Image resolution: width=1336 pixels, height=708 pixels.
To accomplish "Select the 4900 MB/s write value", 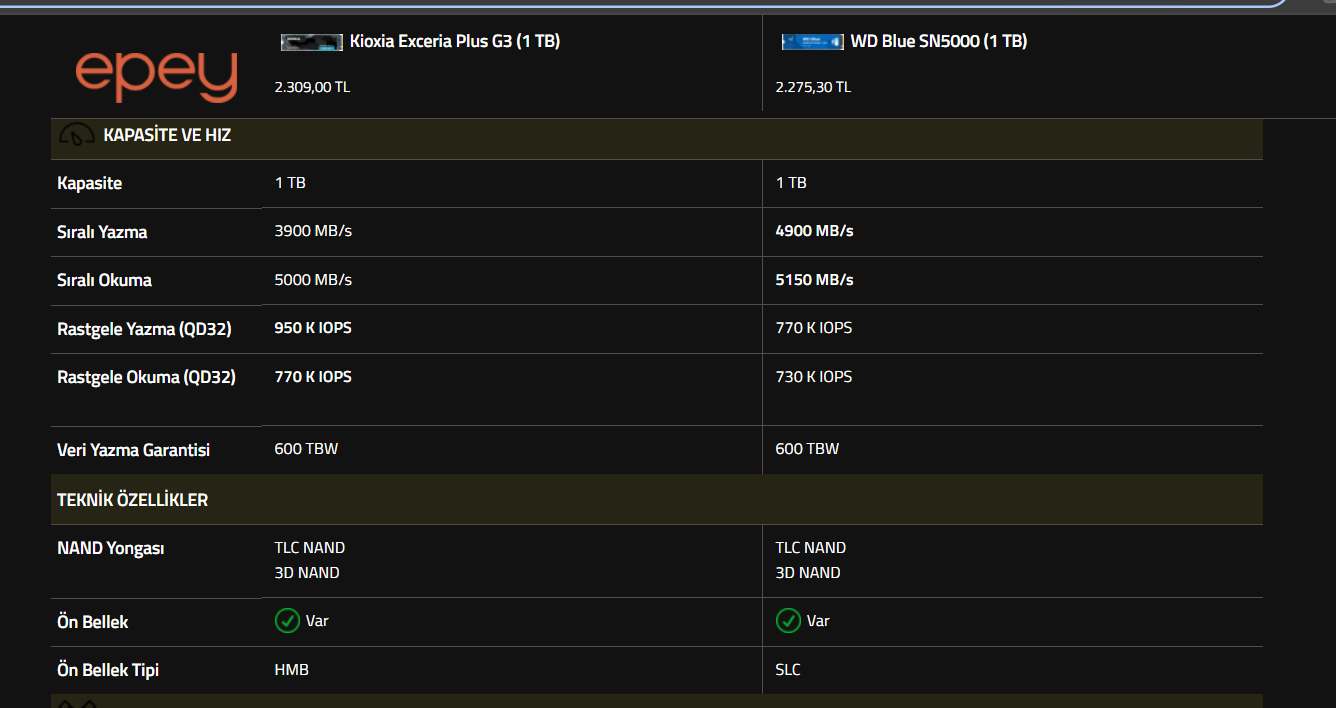I will pyautogui.click(x=814, y=231).
